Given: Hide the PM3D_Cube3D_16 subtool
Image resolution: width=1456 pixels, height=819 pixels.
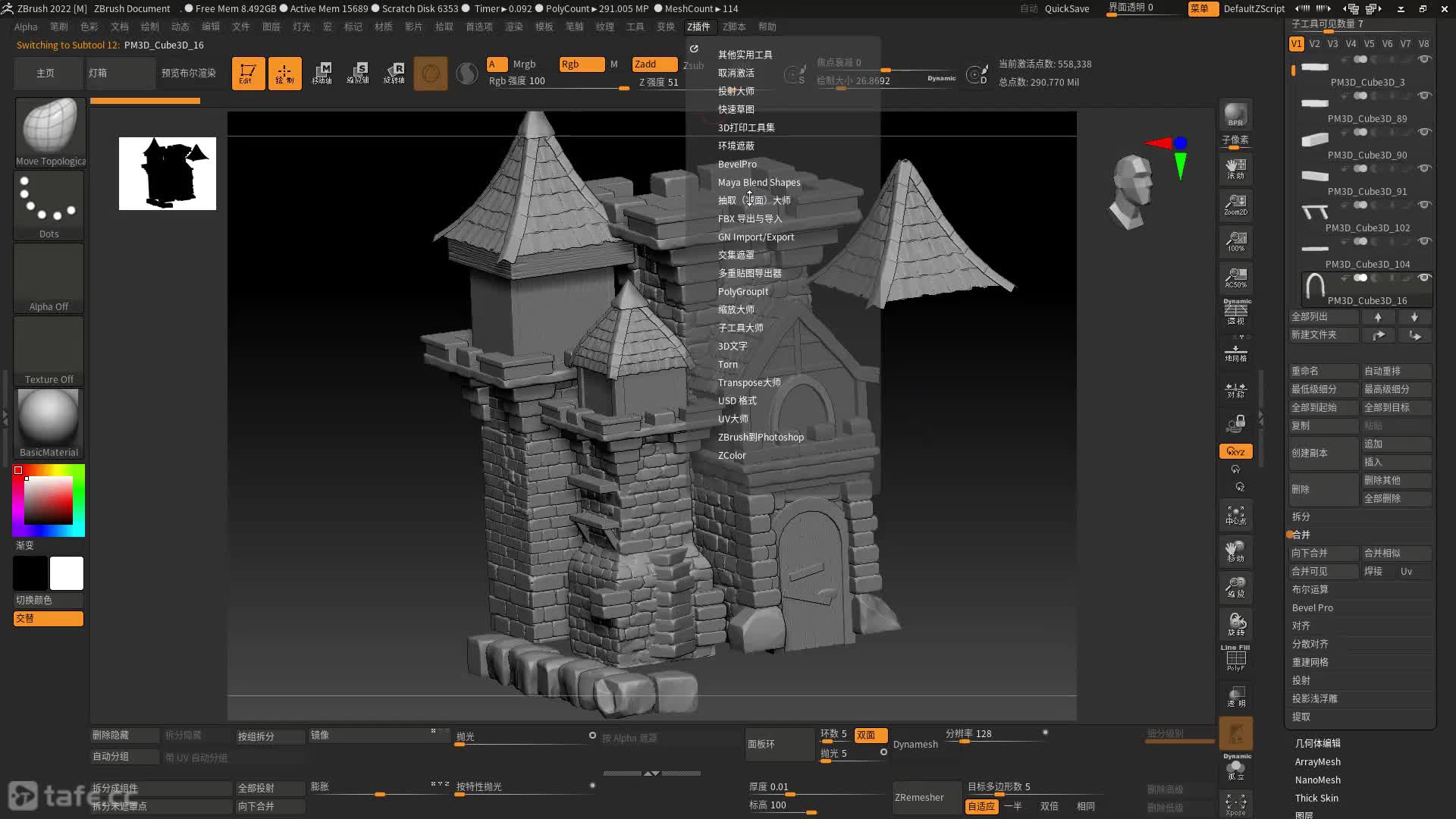Looking at the screenshot, I should click(x=1424, y=278).
